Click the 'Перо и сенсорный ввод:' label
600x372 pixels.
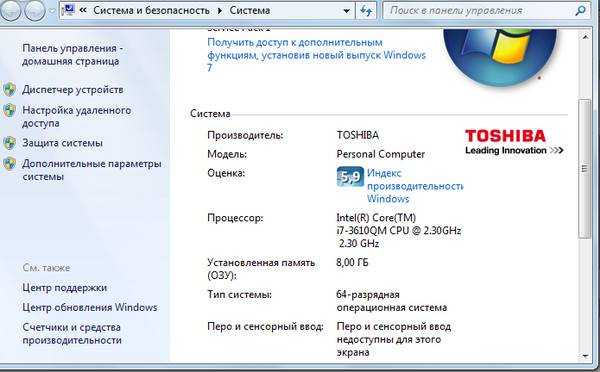265,326
